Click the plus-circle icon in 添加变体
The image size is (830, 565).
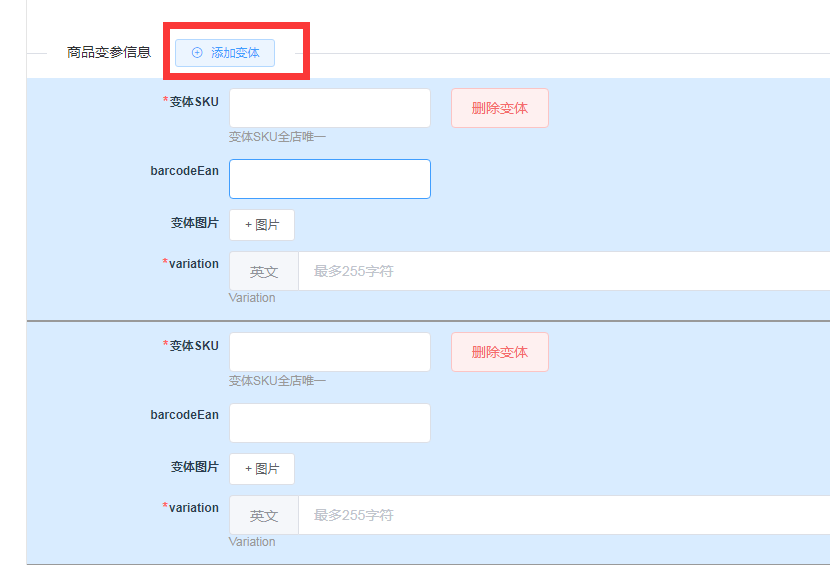pos(197,53)
